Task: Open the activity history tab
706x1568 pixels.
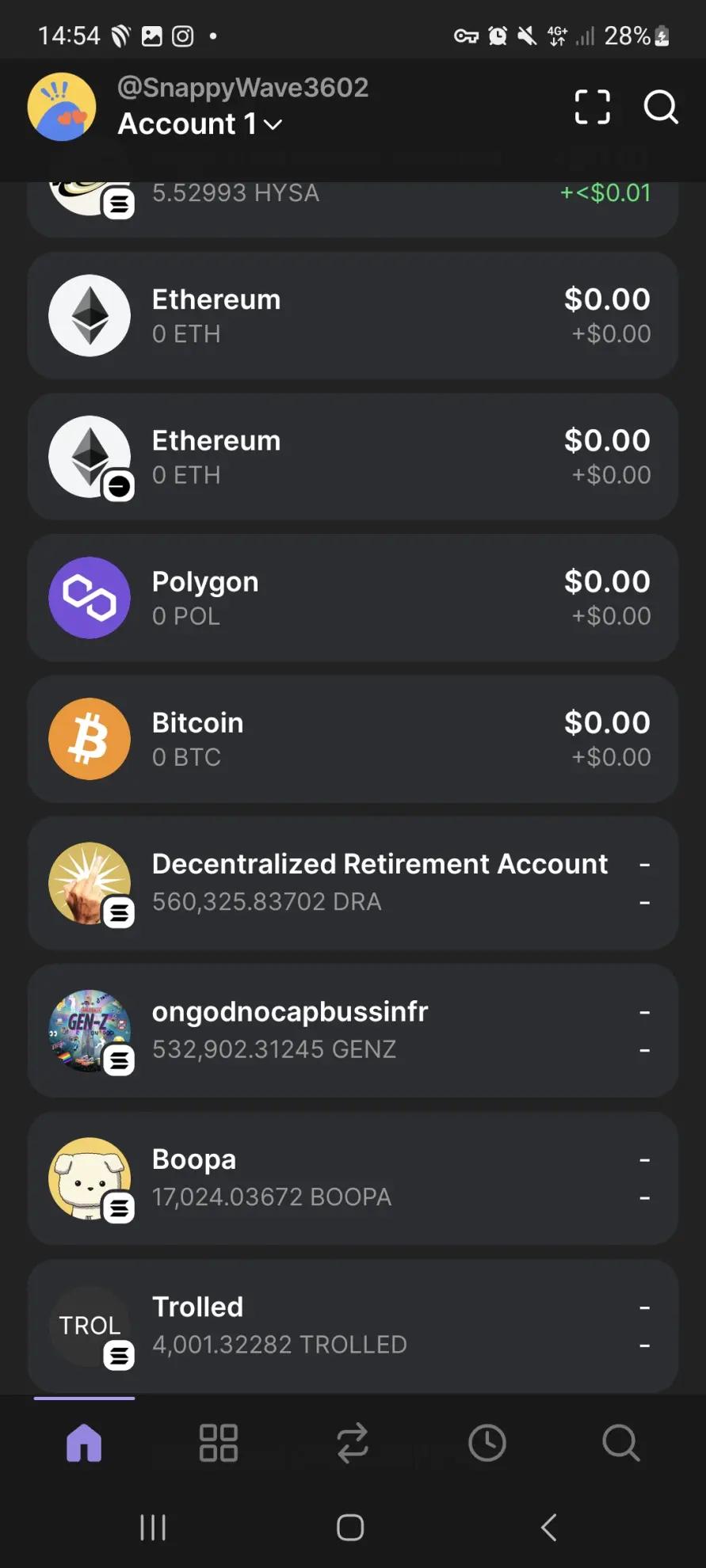Action: click(x=487, y=1442)
